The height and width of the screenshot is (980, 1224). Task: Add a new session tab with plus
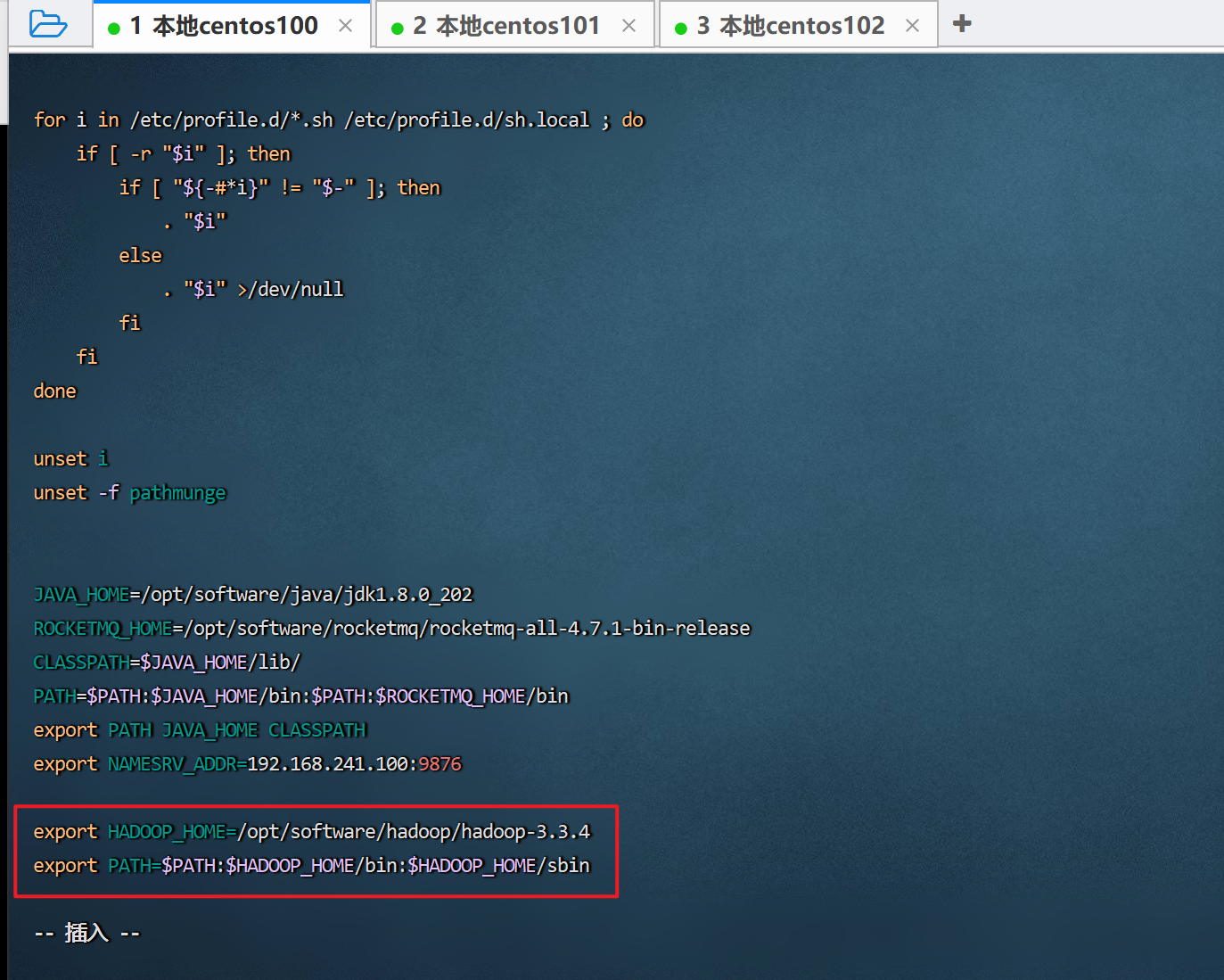pyautogui.click(x=962, y=23)
